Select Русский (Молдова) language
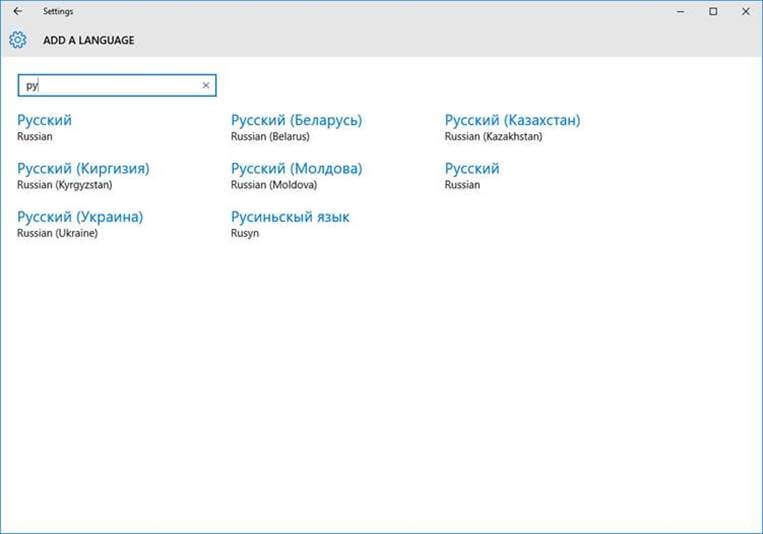Image resolution: width=763 pixels, height=534 pixels. tap(296, 169)
